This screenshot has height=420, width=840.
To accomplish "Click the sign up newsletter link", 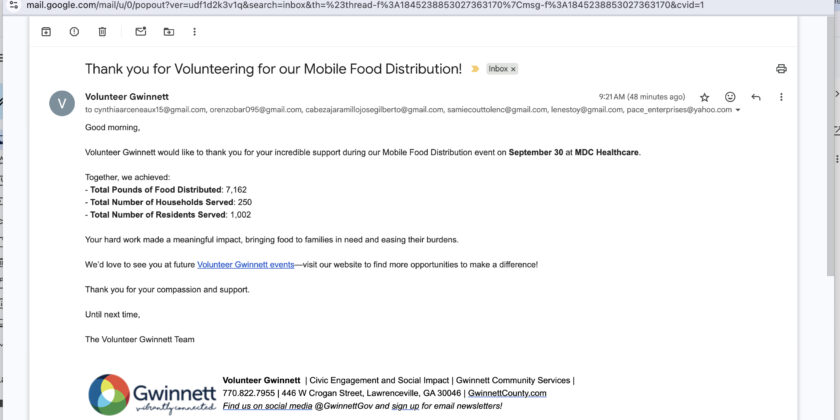I will click(x=405, y=406).
